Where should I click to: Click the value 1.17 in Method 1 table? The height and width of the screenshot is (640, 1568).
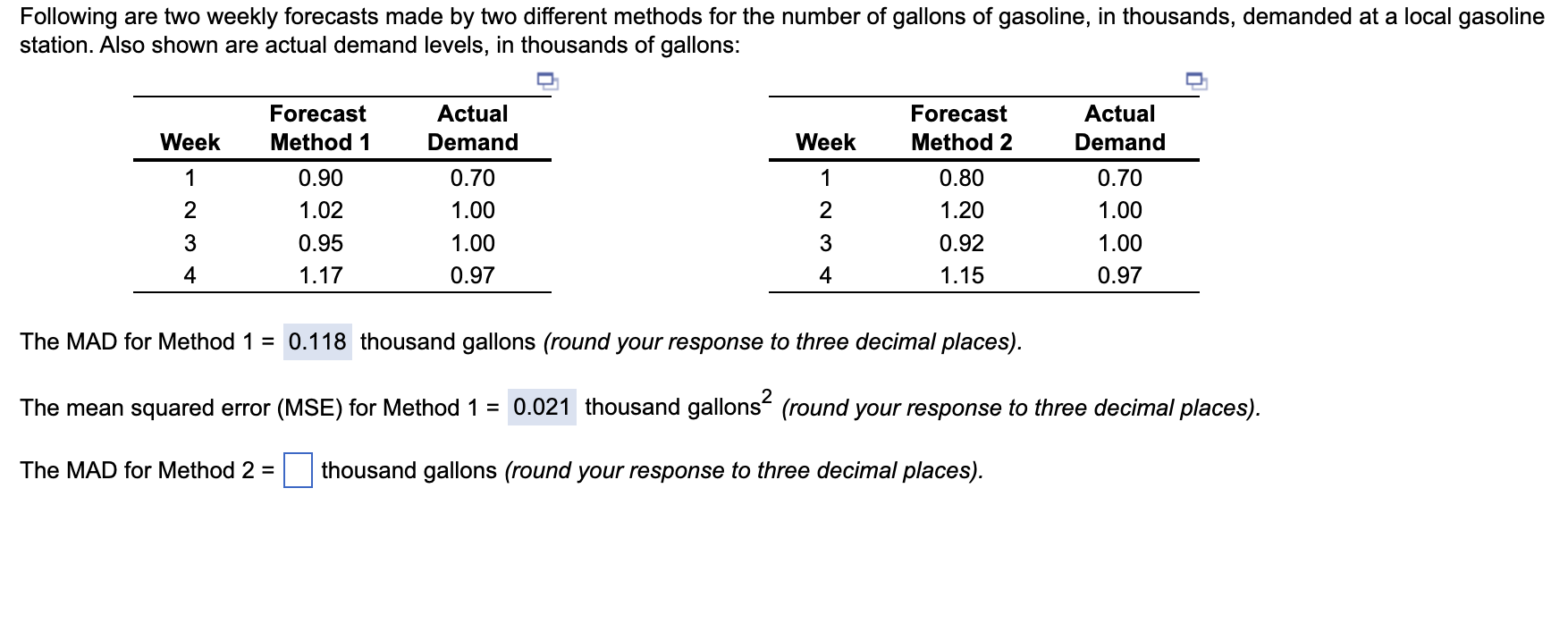(320, 274)
